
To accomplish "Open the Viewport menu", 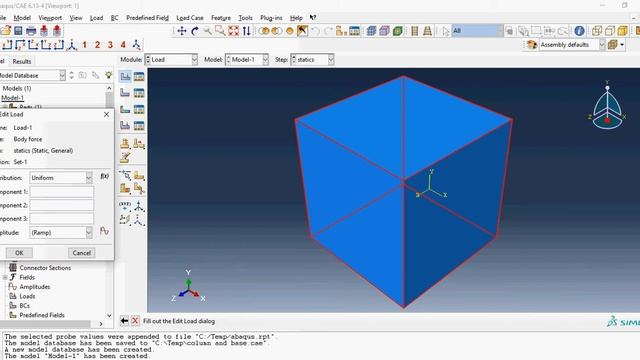I will 50,18.
